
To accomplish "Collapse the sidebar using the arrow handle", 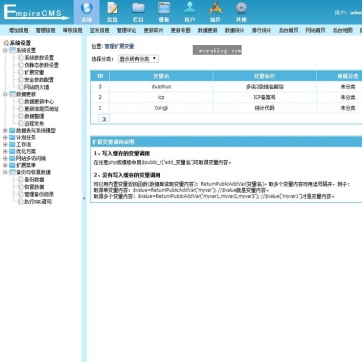I will click(x=84, y=198).
